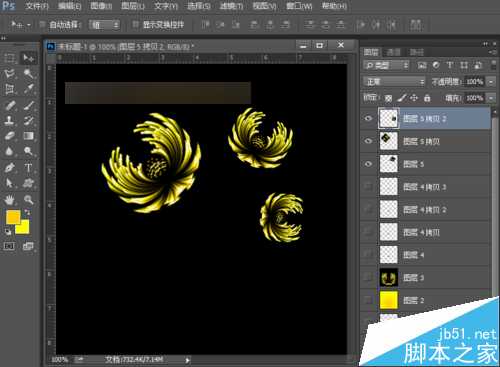
Task: Filter layers by pixel layer type
Action: click(422, 65)
